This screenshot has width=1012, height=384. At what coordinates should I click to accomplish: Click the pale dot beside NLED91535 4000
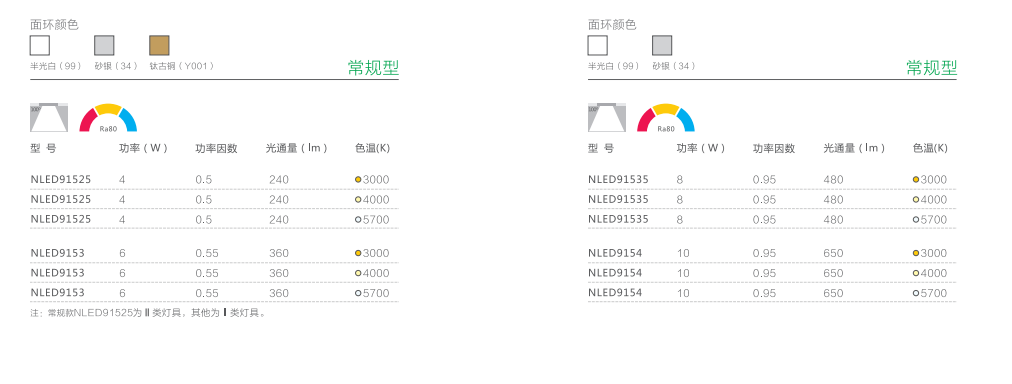[916, 199]
